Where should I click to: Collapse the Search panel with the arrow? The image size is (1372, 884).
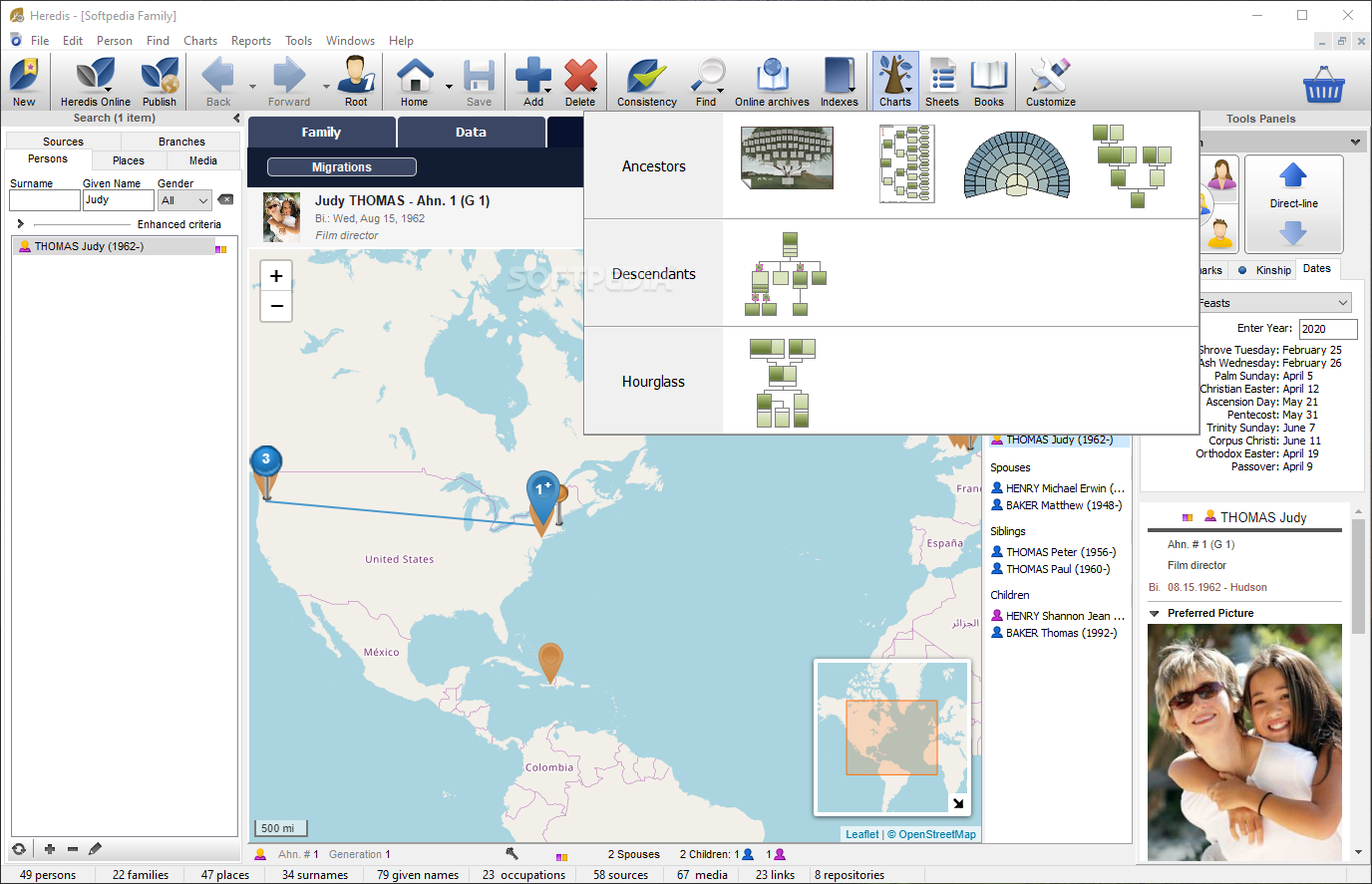tap(236, 118)
